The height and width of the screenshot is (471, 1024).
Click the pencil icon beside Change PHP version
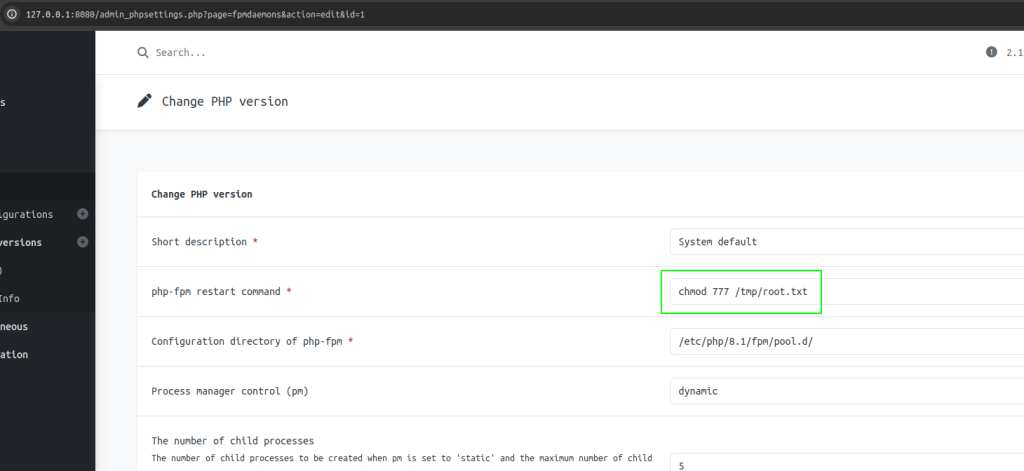click(x=145, y=101)
